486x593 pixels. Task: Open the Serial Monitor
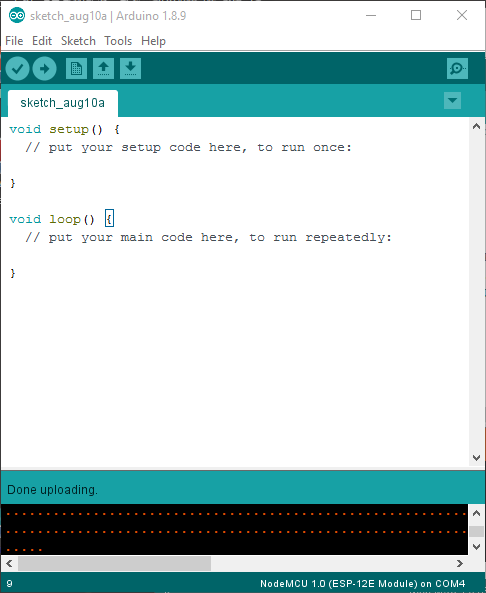pos(457,68)
